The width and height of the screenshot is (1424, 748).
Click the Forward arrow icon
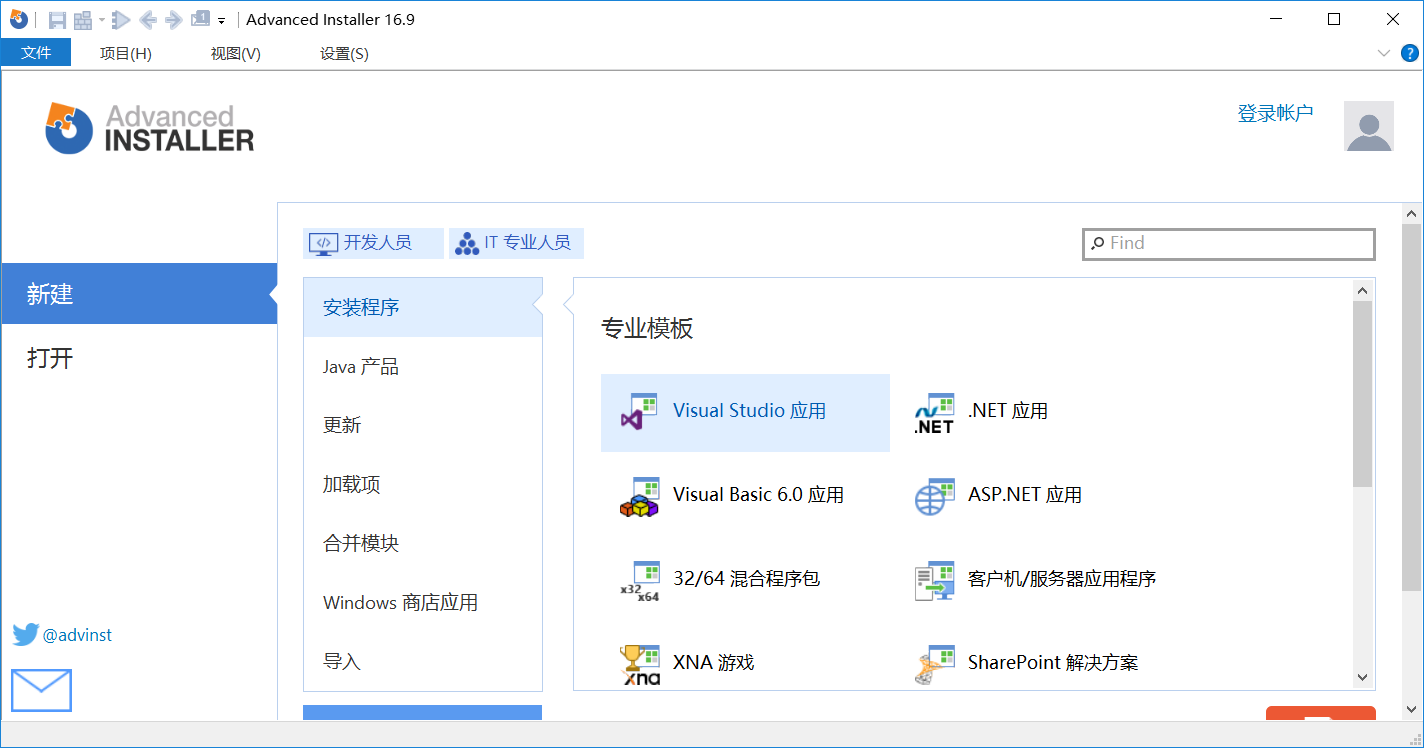pyautogui.click(x=173, y=20)
